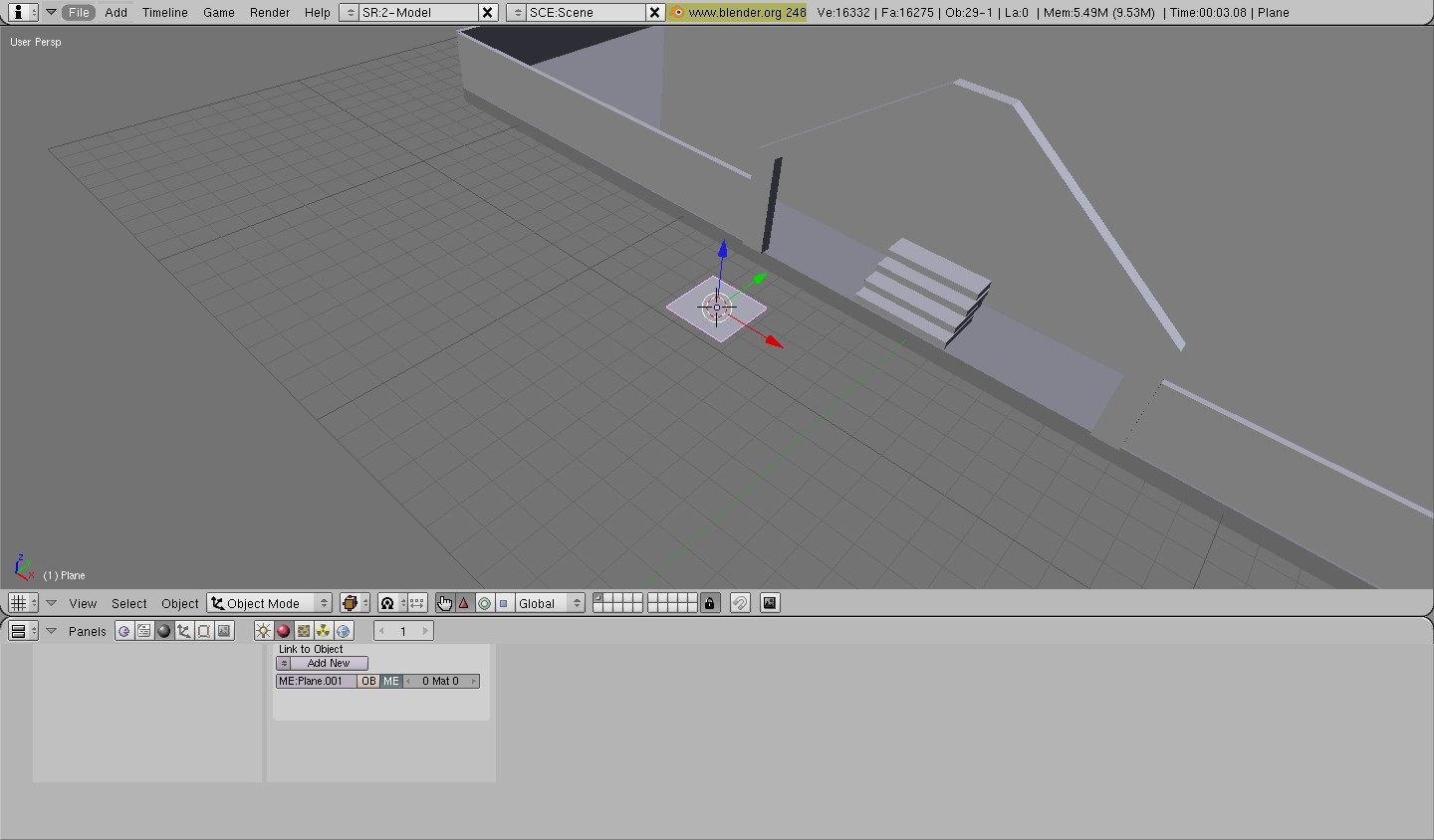The width and height of the screenshot is (1434, 840).
Task: Switch to the Scene context image icon
Action: 224,631
